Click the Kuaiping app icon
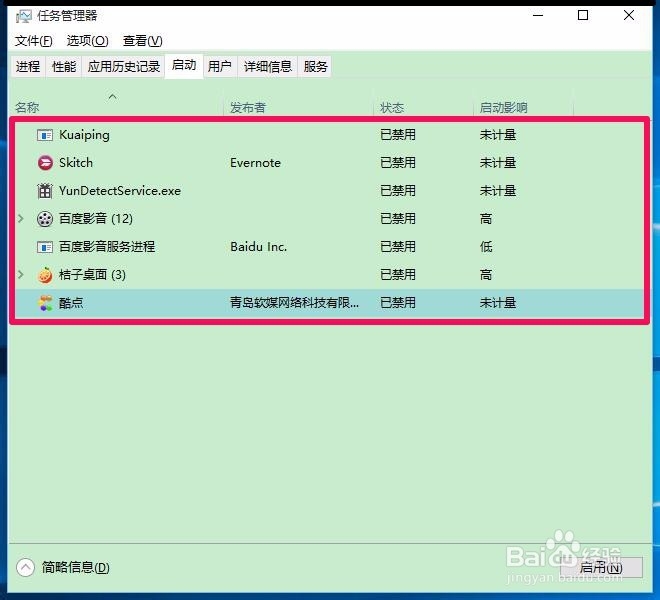The width and height of the screenshot is (660, 600). 45,135
